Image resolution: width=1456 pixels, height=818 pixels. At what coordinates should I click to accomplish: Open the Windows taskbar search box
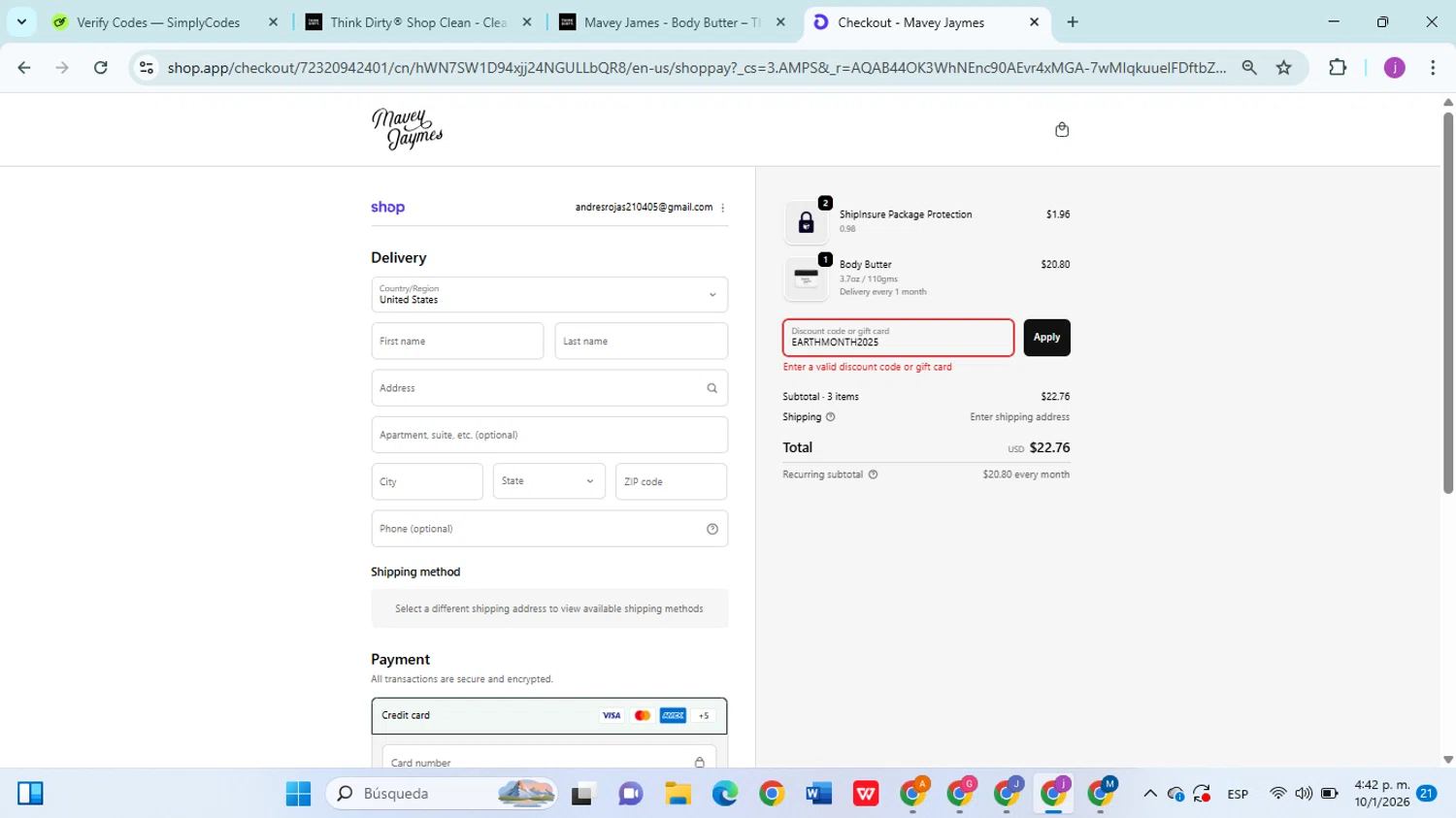click(x=442, y=794)
